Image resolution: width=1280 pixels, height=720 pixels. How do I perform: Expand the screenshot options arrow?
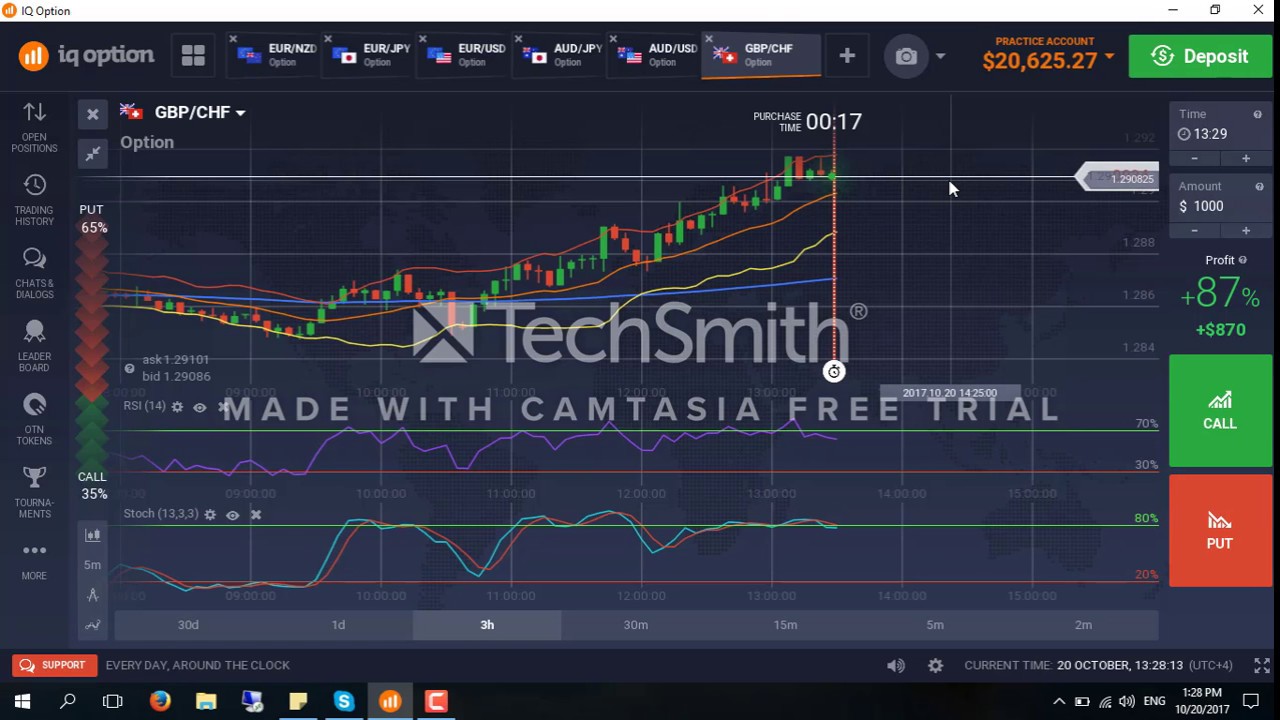pyautogui.click(x=940, y=57)
